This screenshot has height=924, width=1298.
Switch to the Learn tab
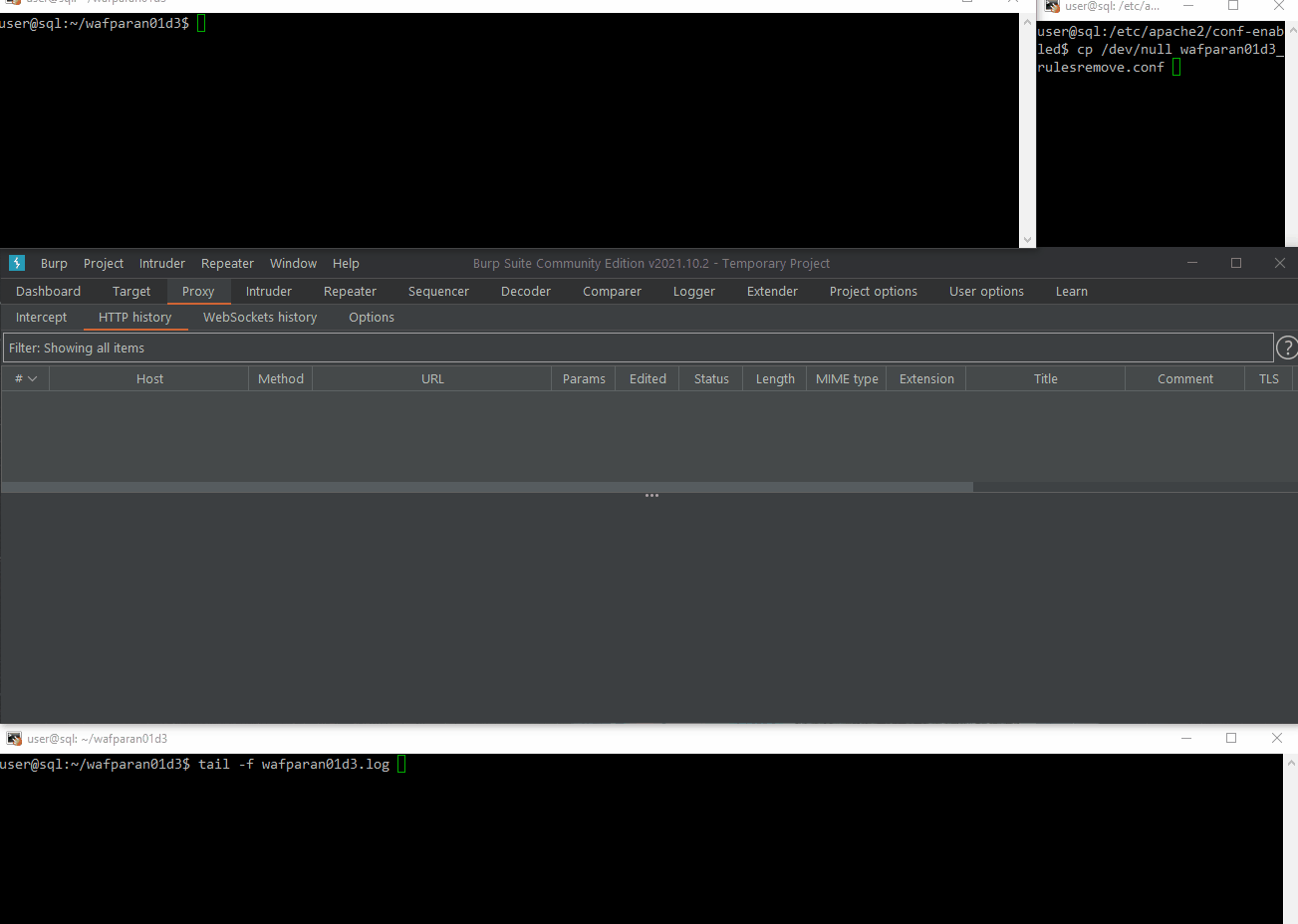pyautogui.click(x=1072, y=292)
